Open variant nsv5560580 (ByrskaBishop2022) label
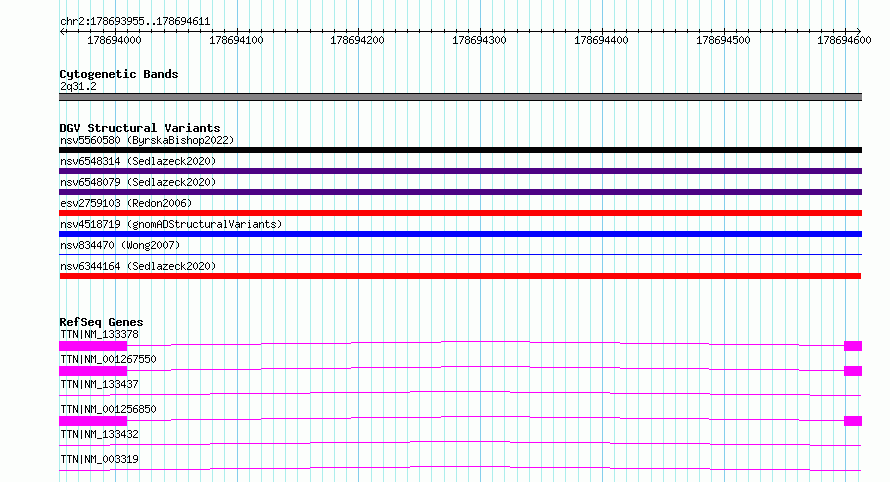890x482 pixels. (147, 140)
